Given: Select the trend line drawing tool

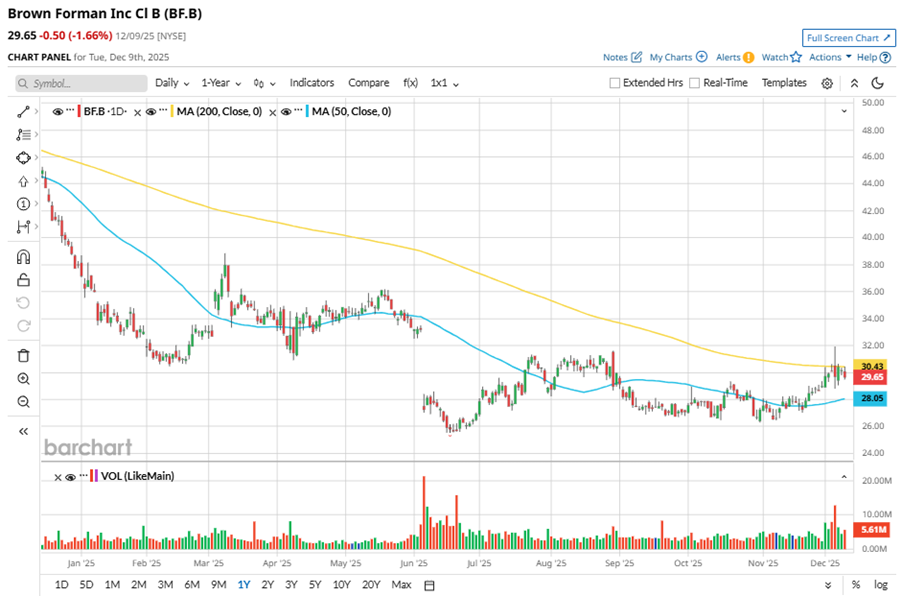Looking at the screenshot, I should coord(23,112).
